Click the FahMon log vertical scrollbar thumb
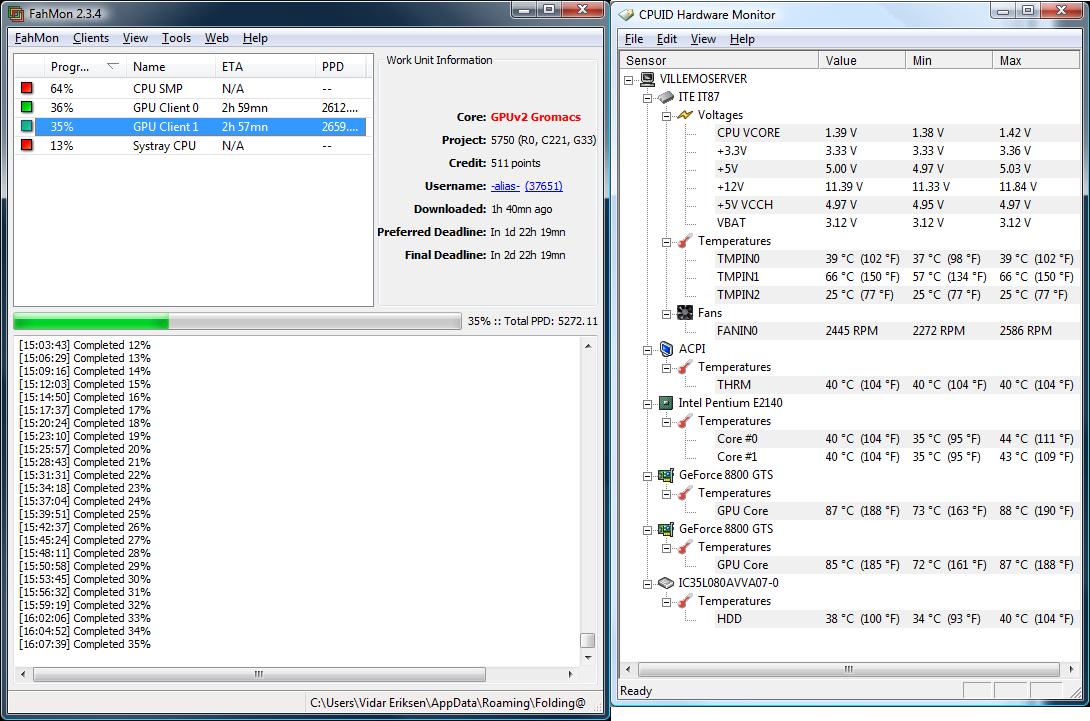Viewport: 1090px width, 721px height. point(587,640)
